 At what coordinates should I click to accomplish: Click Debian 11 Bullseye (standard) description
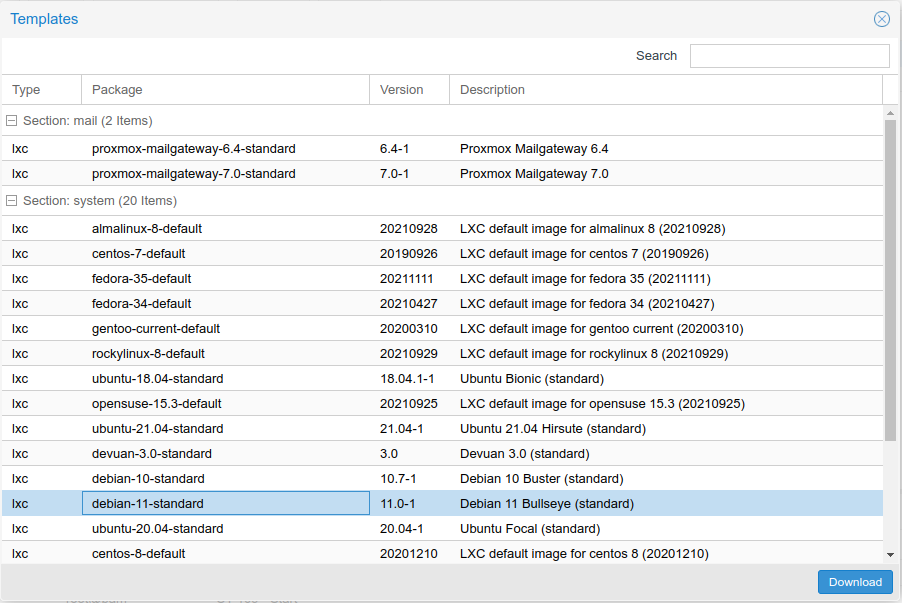point(547,504)
